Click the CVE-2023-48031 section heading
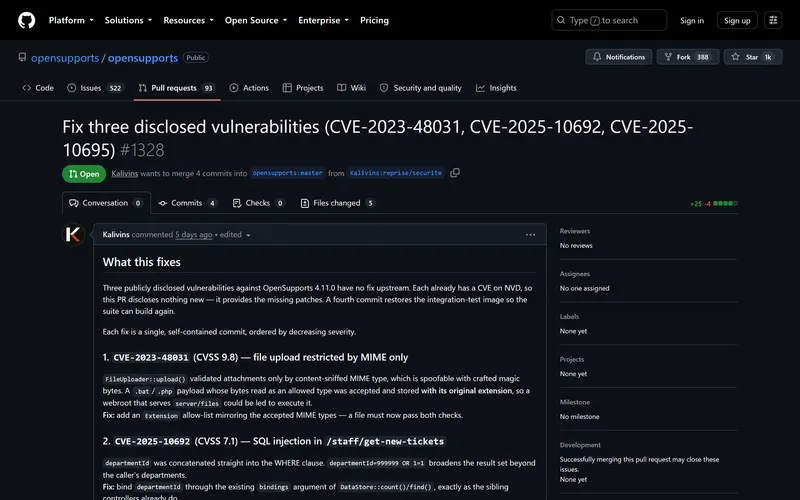The width and height of the screenshot is (800, 500). (255, 358)
